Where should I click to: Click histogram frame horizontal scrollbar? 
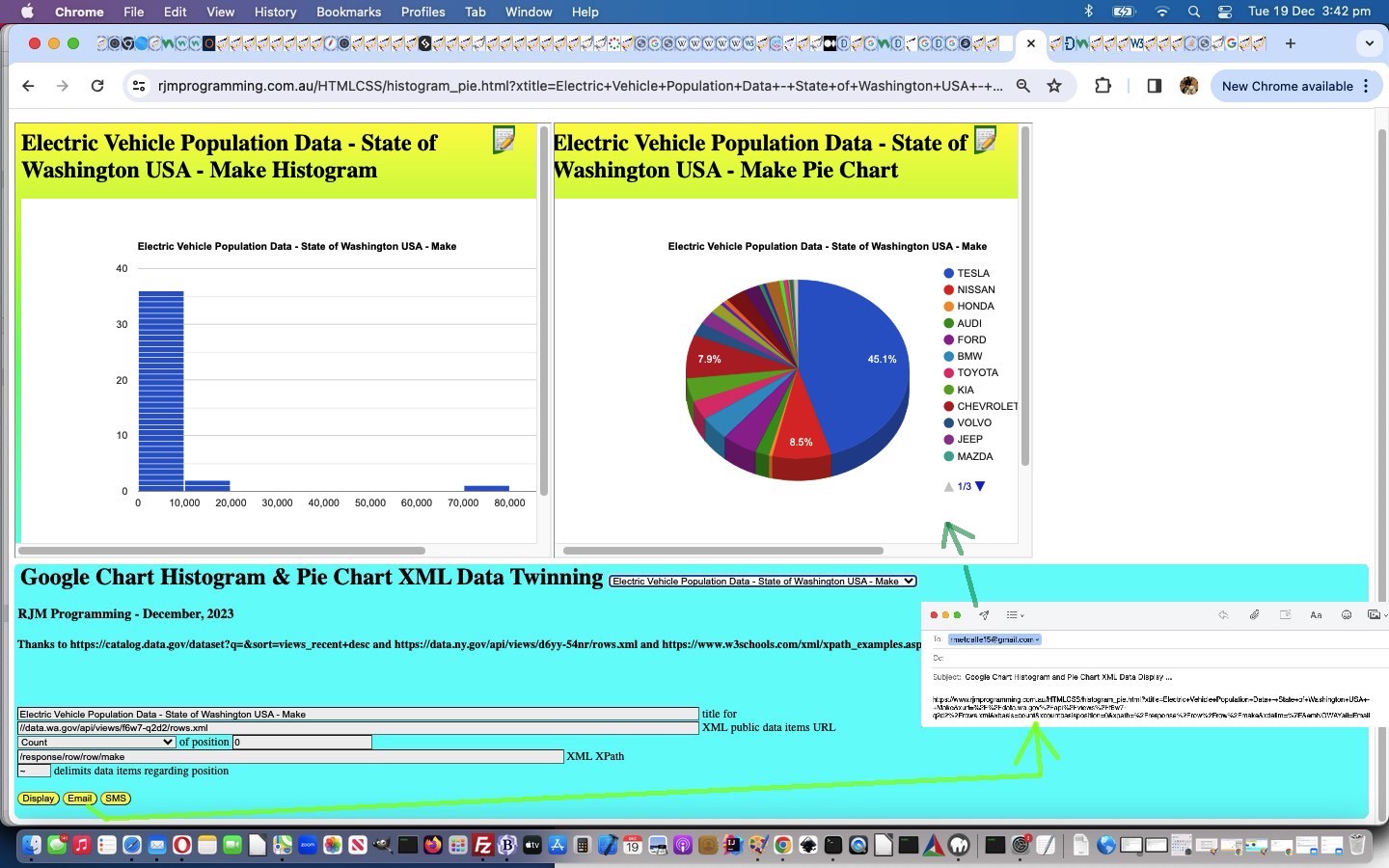222,551
